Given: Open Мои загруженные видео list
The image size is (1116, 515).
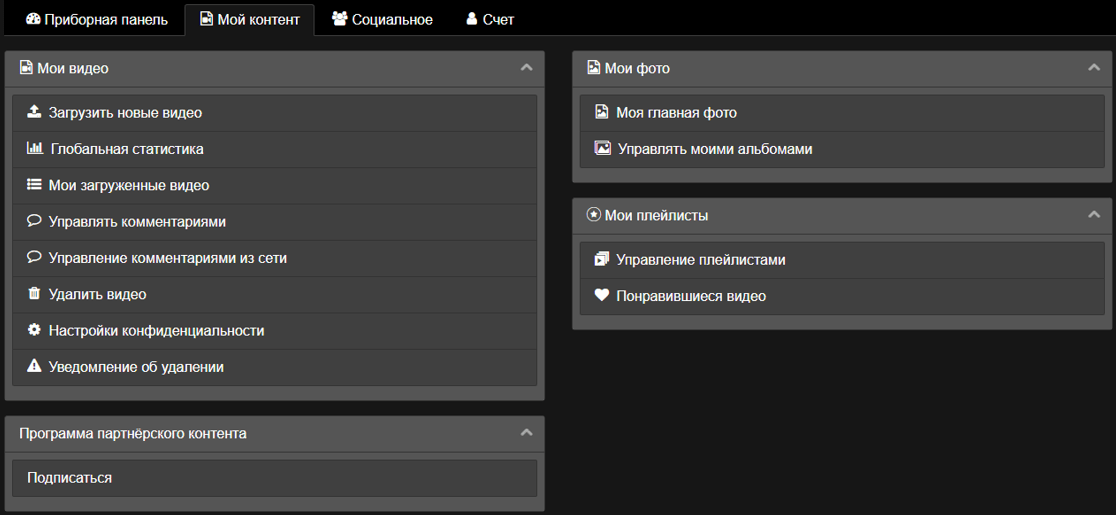Looking at the screenshot, I should click(x=275, y=186).
